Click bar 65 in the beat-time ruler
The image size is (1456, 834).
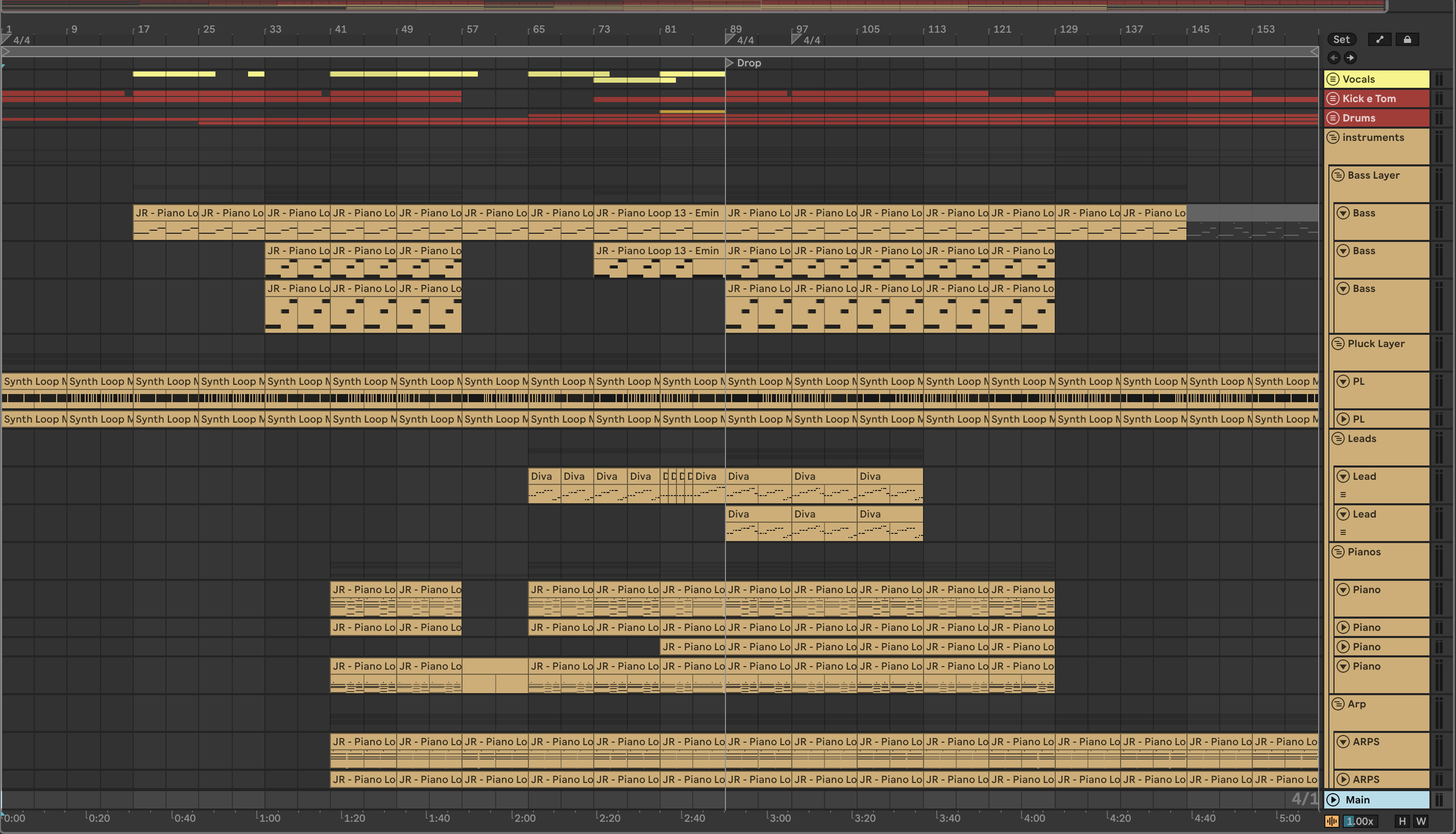click(539, 29)
